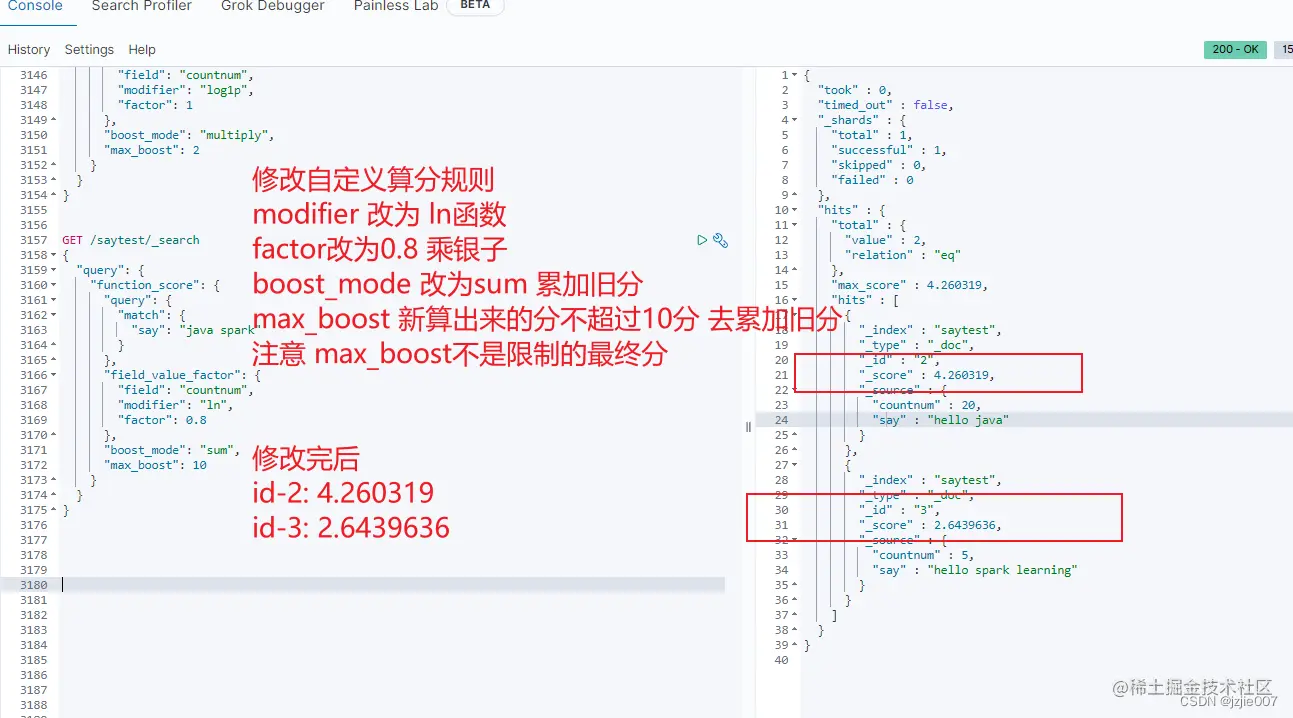The image size is (1293, 718).
Task: Open the Help menu
Action: coord(142,49)
